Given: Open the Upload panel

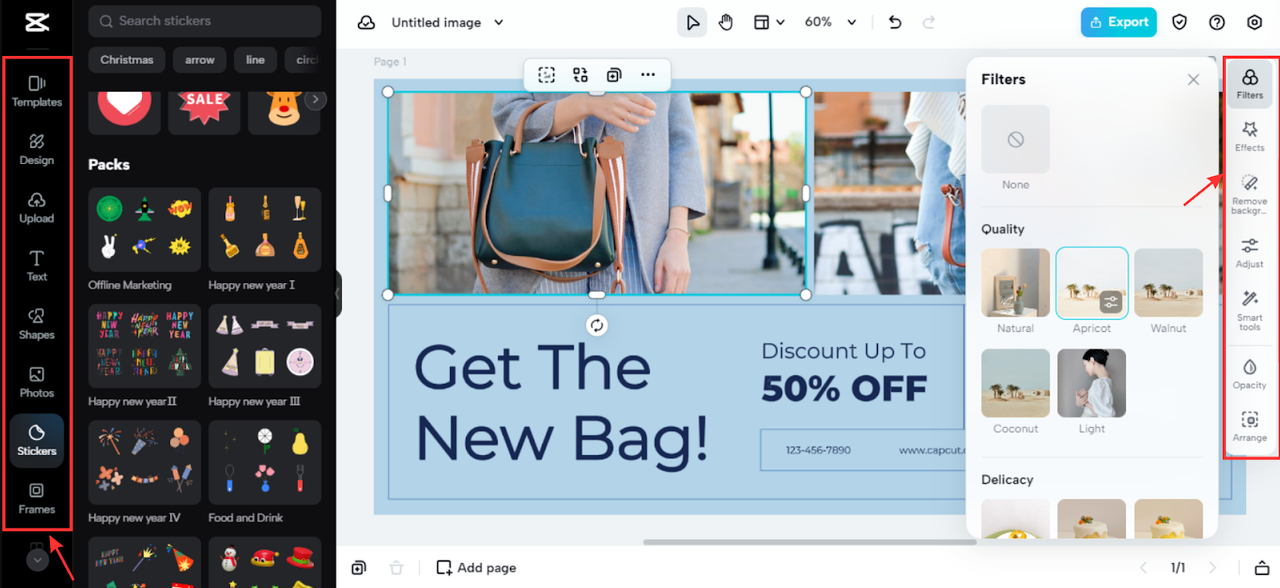Looking at the screenshot, I should 37,207.
